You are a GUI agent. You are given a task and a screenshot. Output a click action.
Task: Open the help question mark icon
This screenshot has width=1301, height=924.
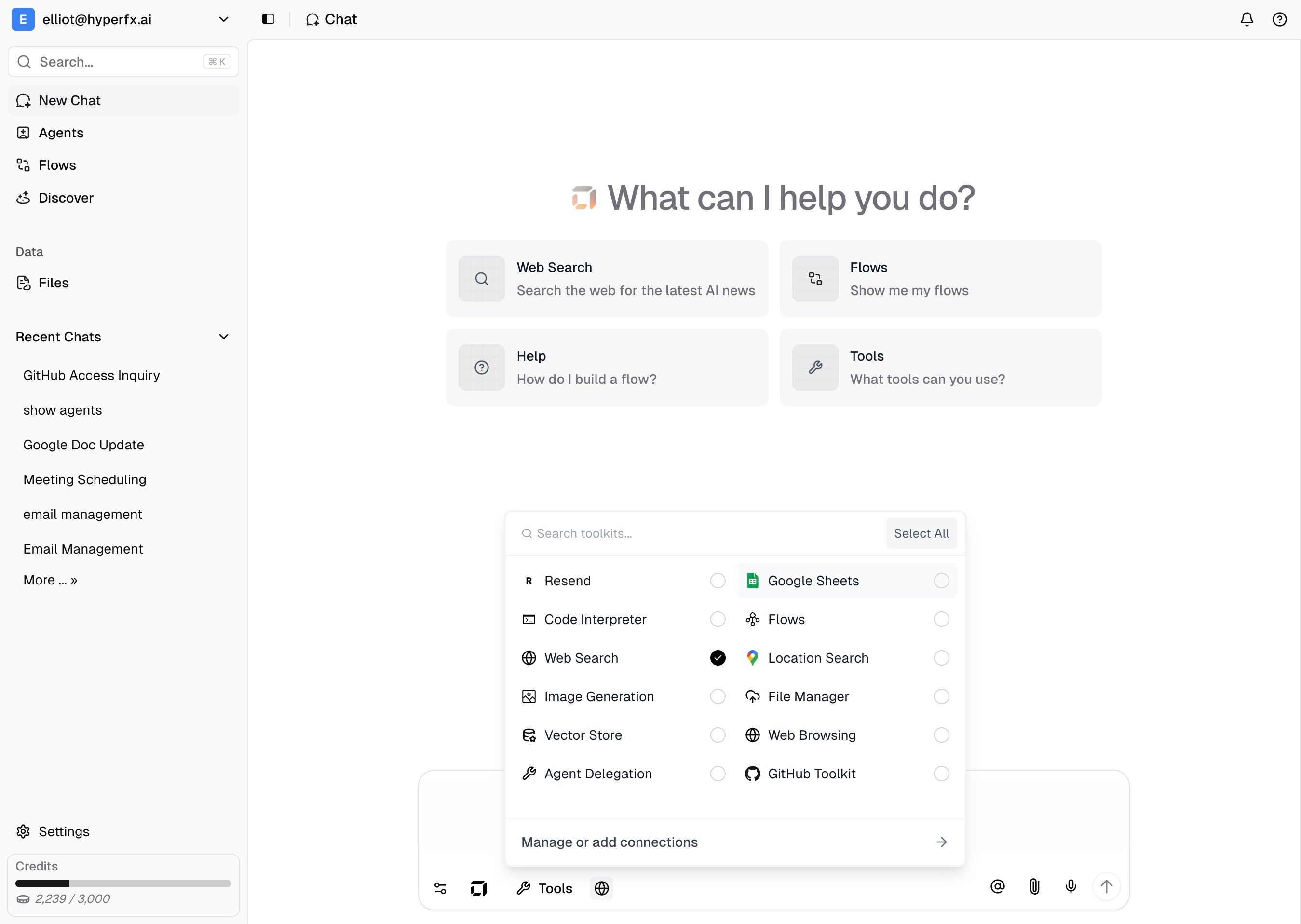tap(1279, 19)
